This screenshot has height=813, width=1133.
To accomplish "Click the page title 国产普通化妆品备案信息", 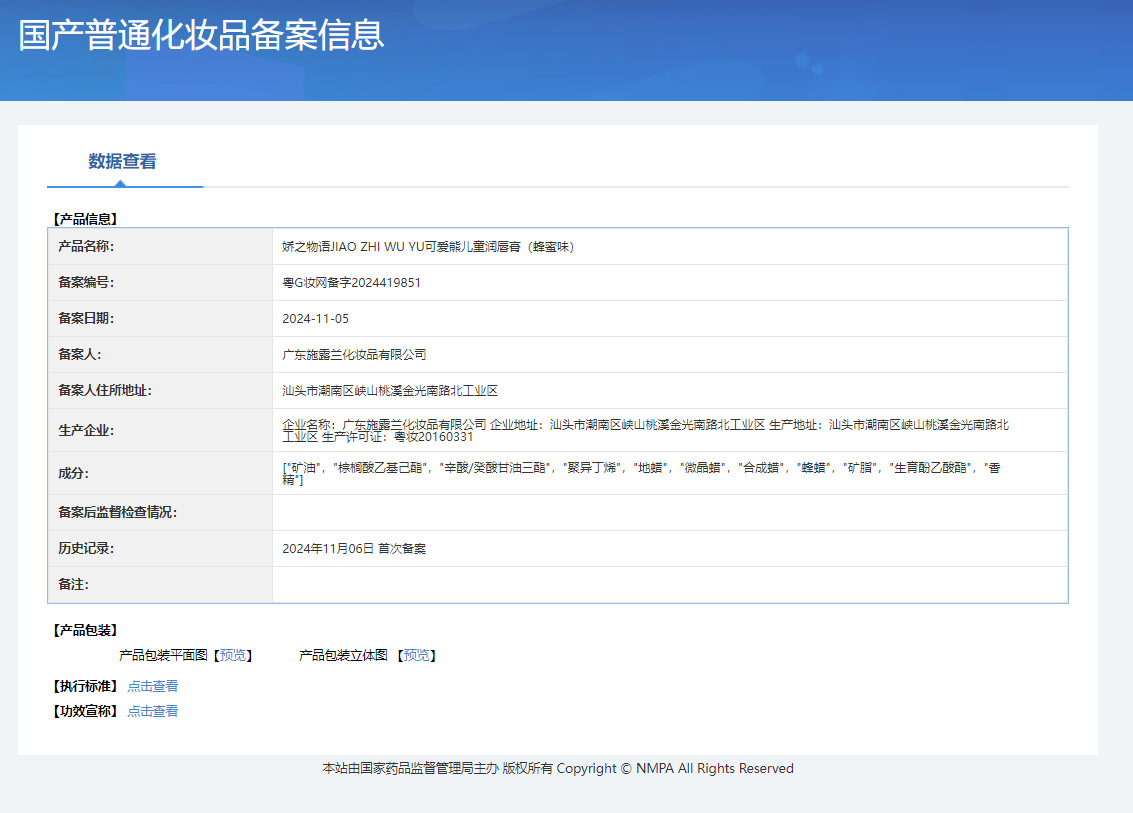I will [201, 35].
